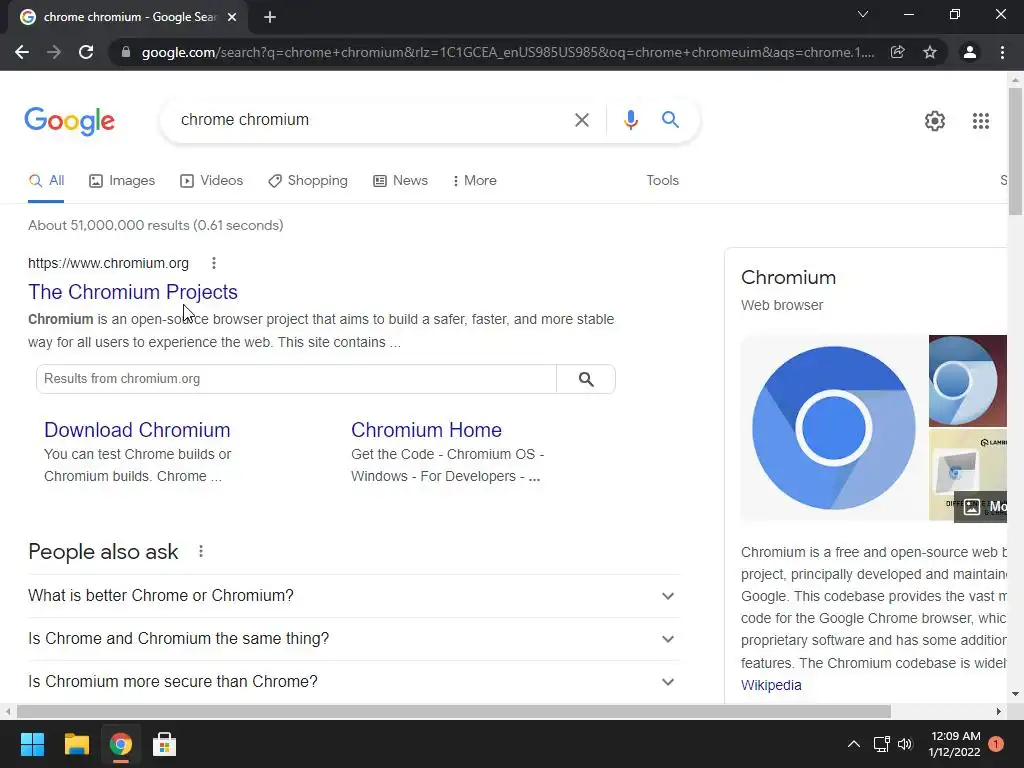Open the Chrome profile avatar

point(970,52)
